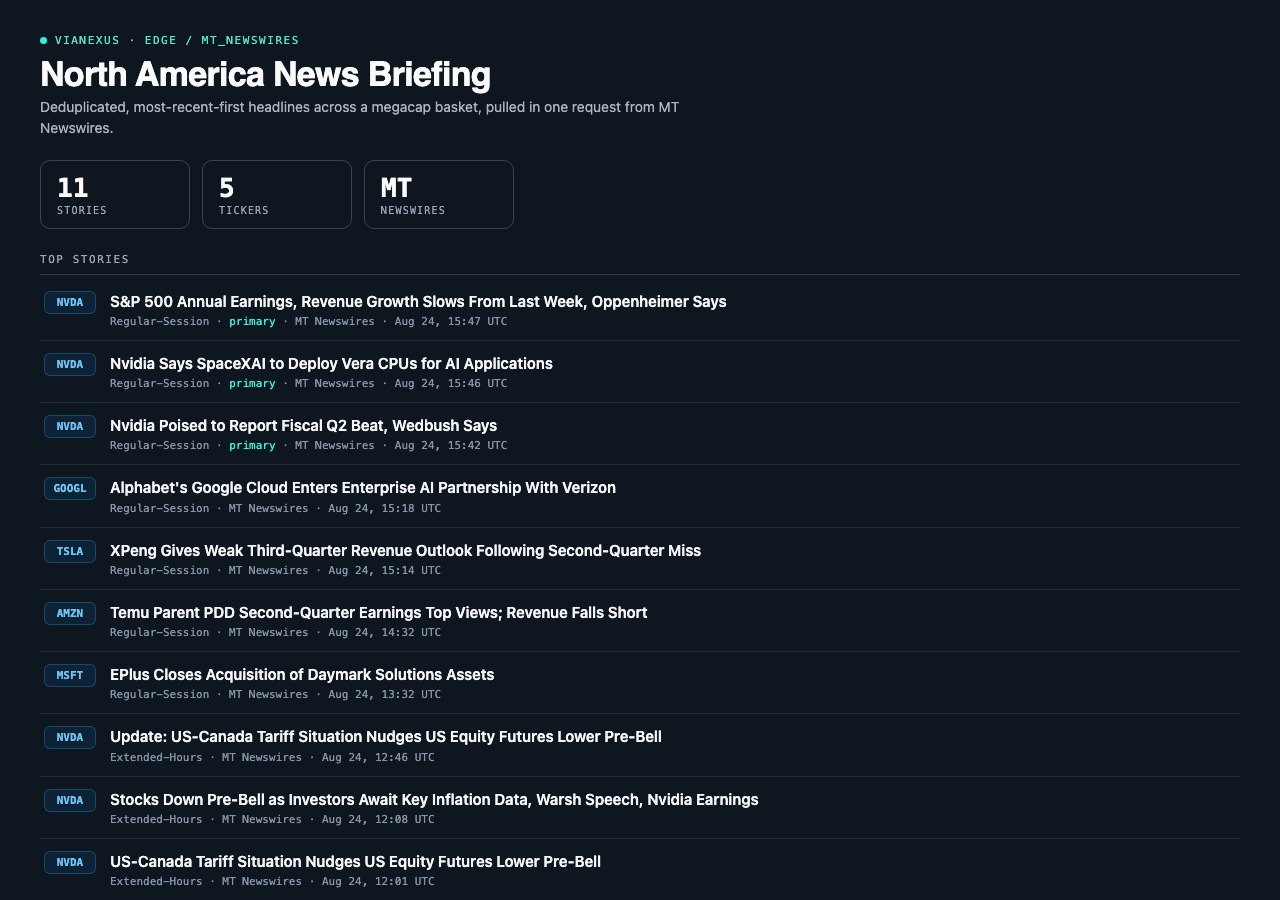
Task: Click the NVDA badge beside the 'Update: US-Canada' story
Action: coord(70,737)
